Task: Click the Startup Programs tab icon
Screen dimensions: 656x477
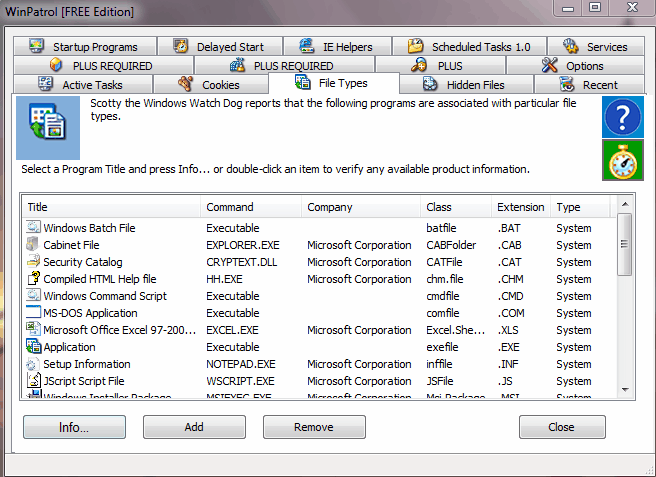Action: tap(36, 46)
